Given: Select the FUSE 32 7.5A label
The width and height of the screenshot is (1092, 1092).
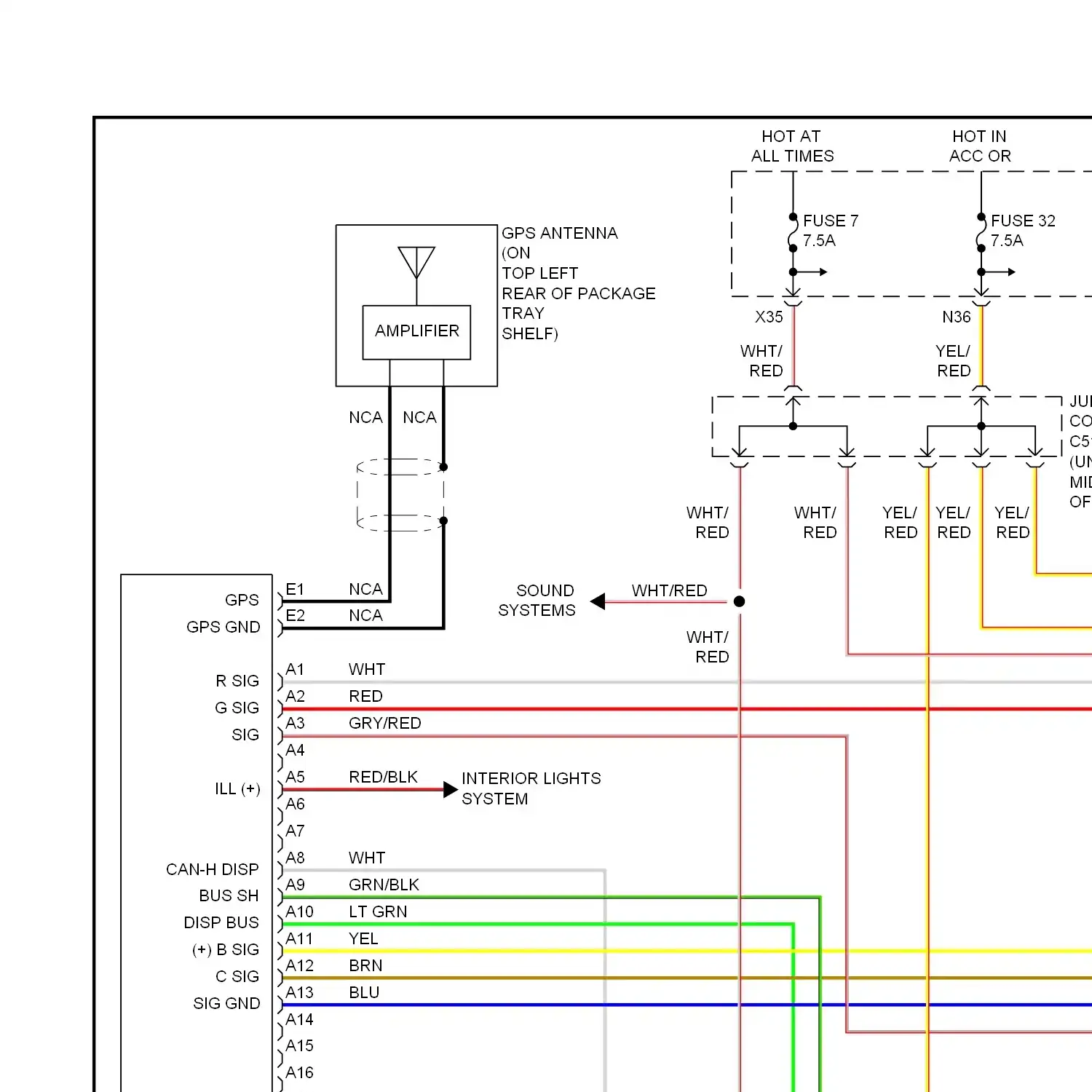Looking at the screenshot, I should tap(1022, 231).
